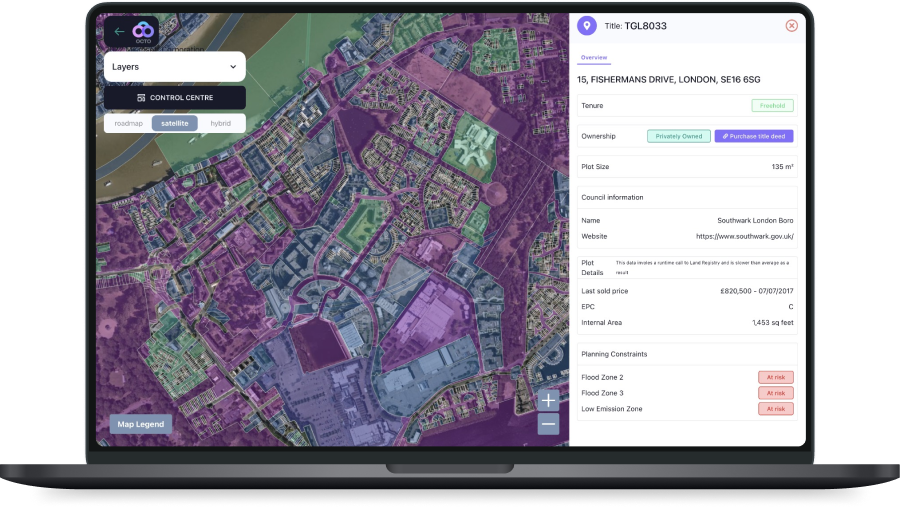Click the Title: TGL8033 heading
Screen dimensions: 900x508
(x=635, y=26)
